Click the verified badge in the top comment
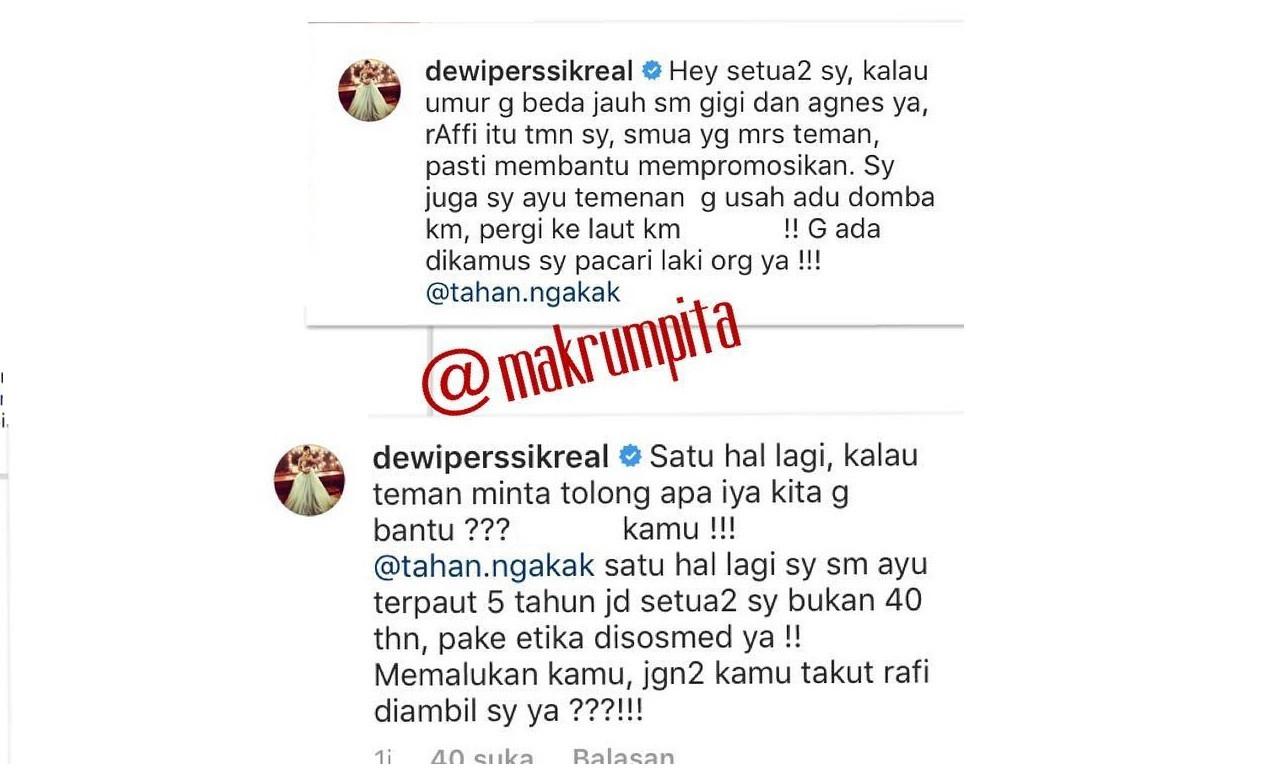The width and height of the screenshot is (1262, 772). tap(651, 71)
